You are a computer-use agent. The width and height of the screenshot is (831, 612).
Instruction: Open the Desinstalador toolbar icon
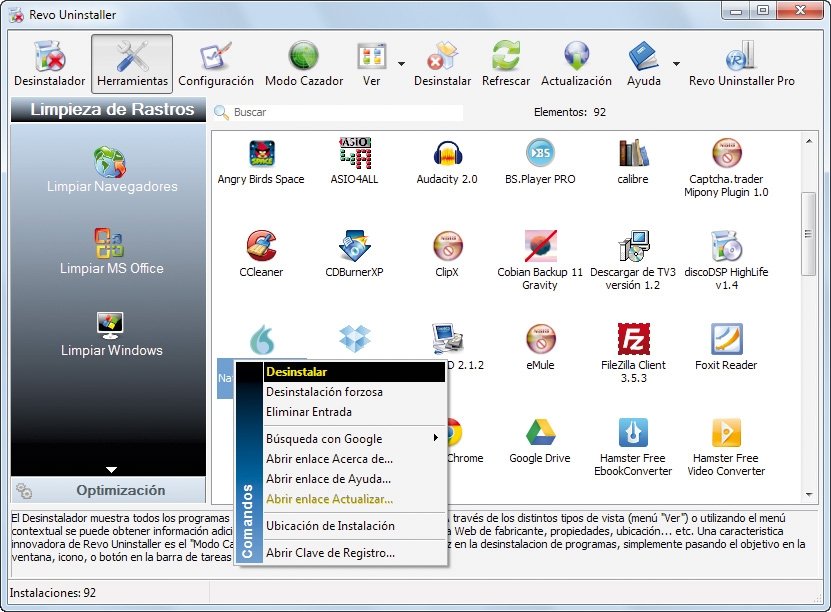[x=49, y=64]
